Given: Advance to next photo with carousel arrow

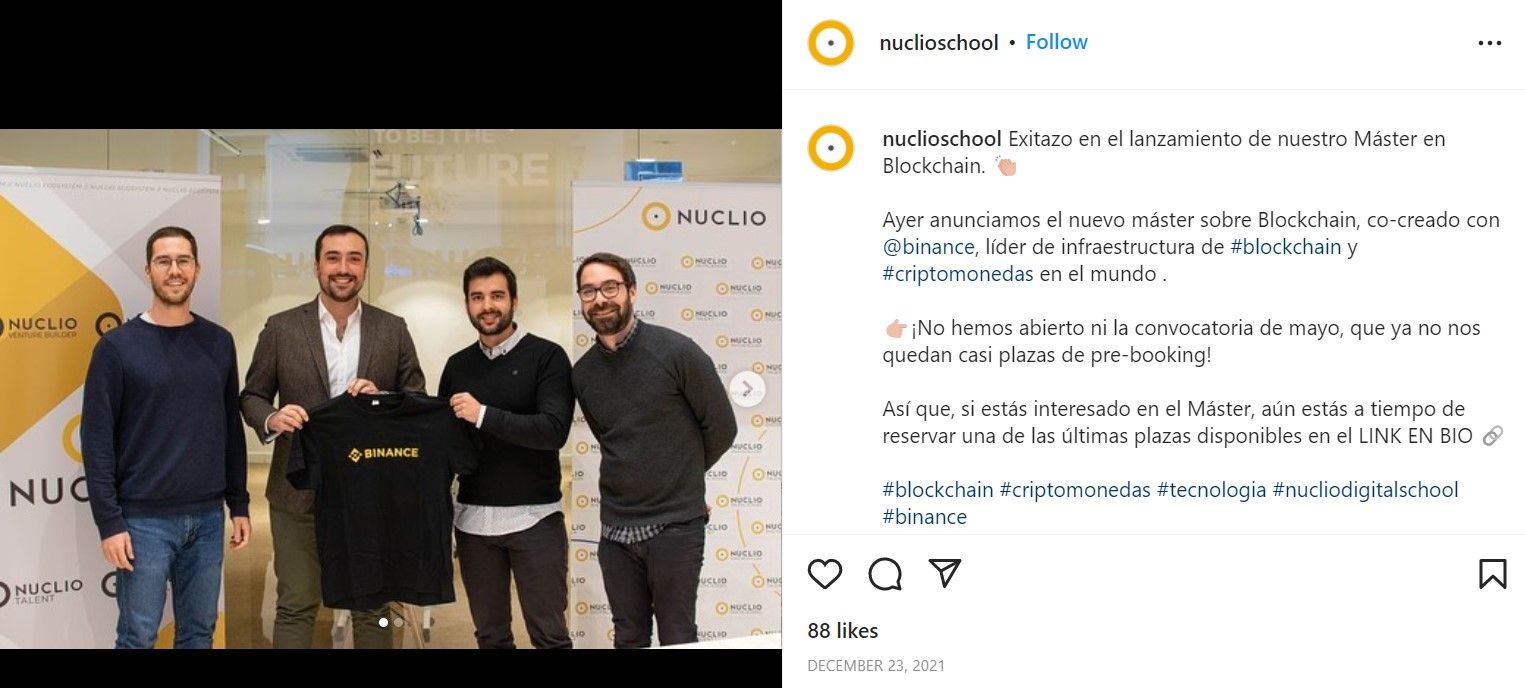Looking at the screenshot, I should point(747,389).
